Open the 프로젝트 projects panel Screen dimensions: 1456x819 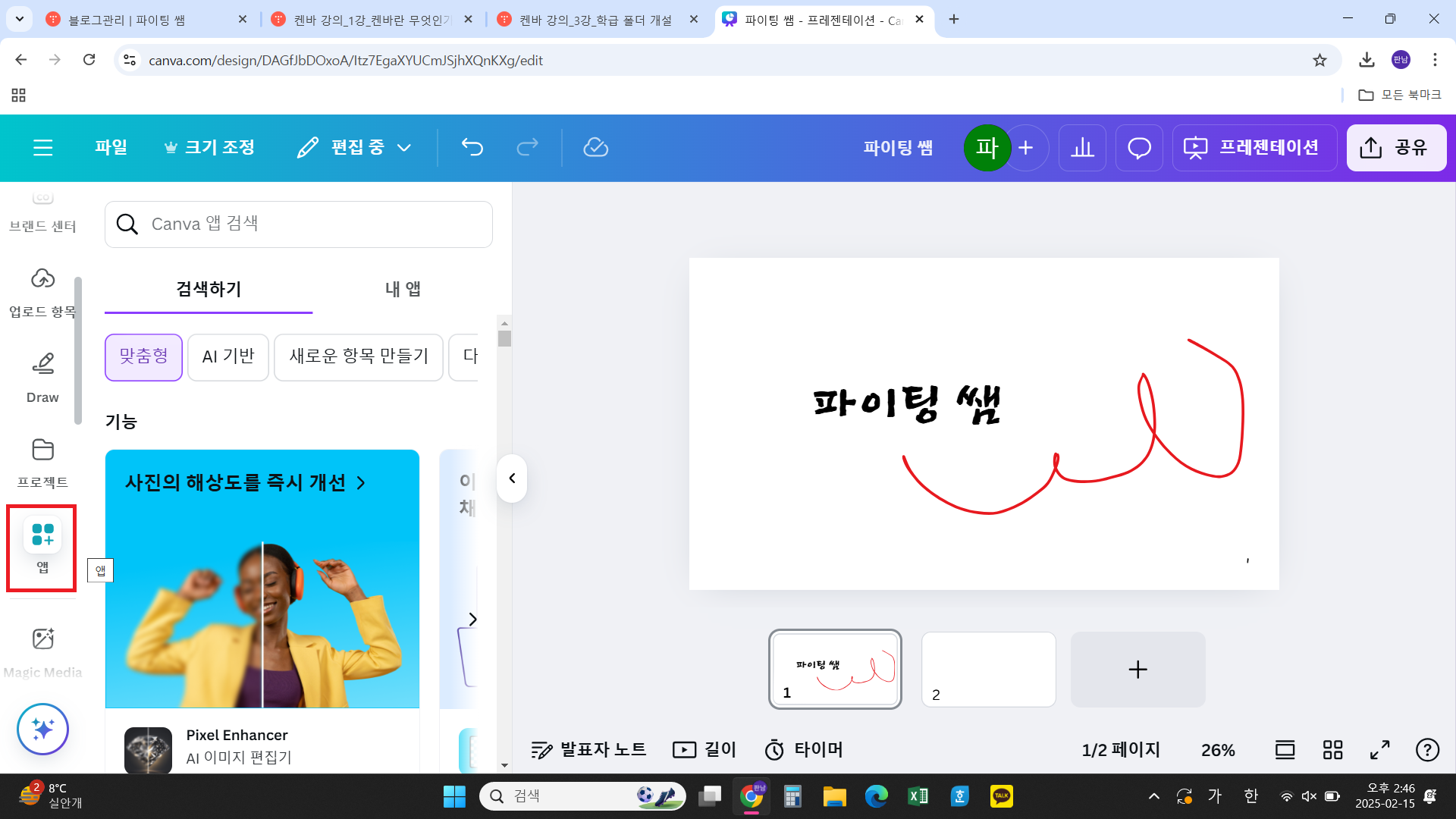pyautogui.click(x=42, y=461)
